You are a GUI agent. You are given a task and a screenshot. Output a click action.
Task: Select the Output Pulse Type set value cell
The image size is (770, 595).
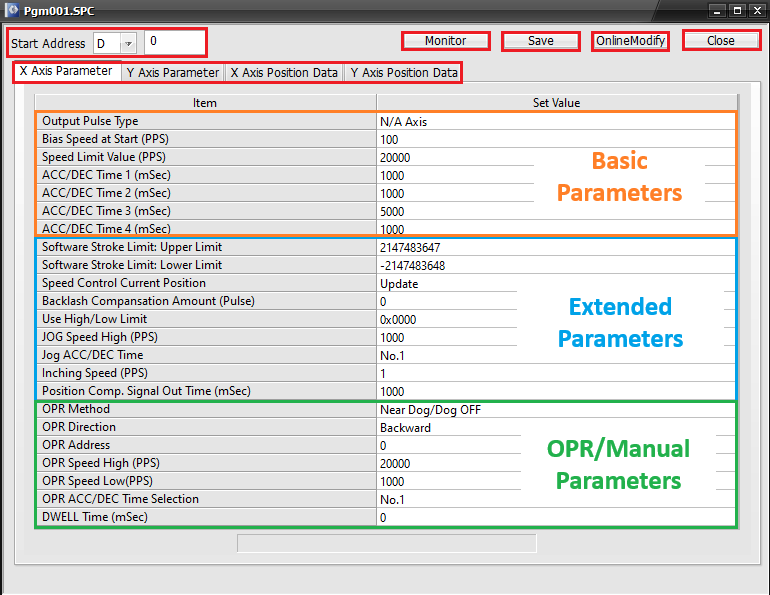[555, 121]
